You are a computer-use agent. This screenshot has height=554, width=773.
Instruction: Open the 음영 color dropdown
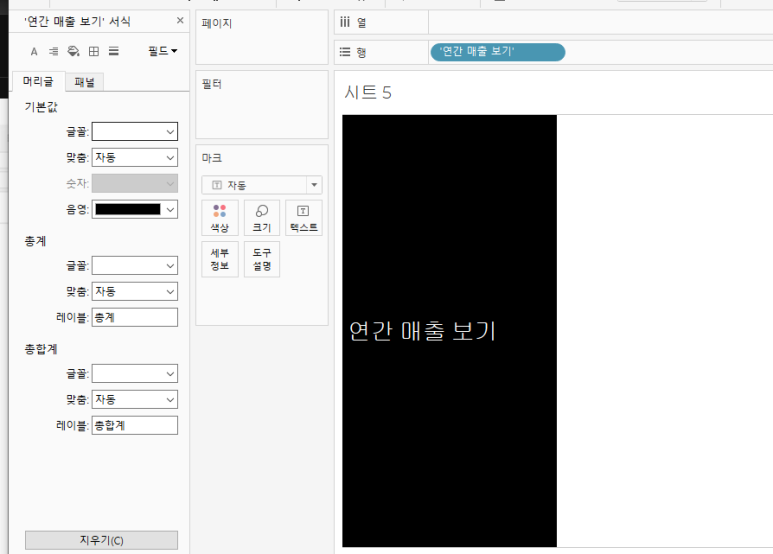click(135, 209)
